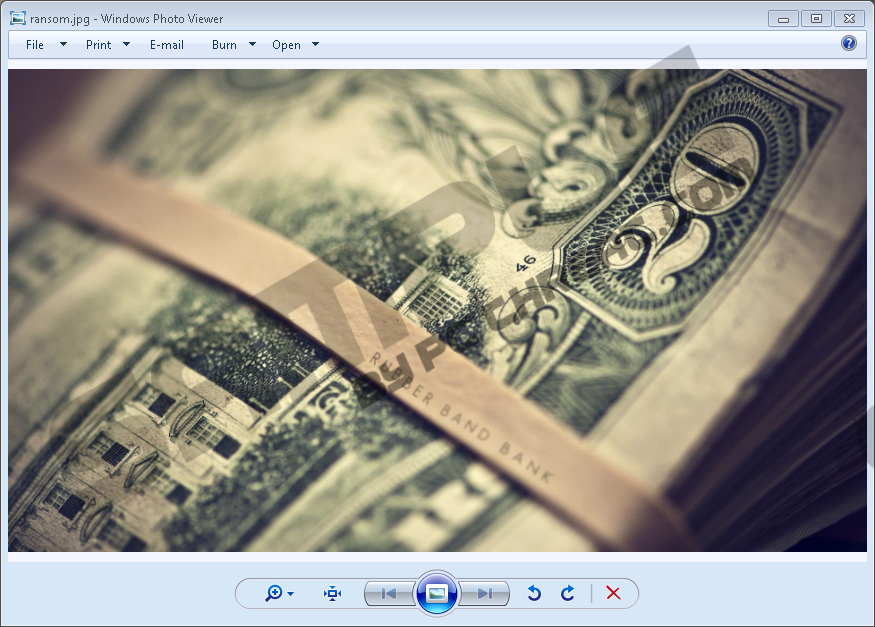Expand the Print dropdown arrow
This screenshot has height=627, width=875.
coord(126,44)
